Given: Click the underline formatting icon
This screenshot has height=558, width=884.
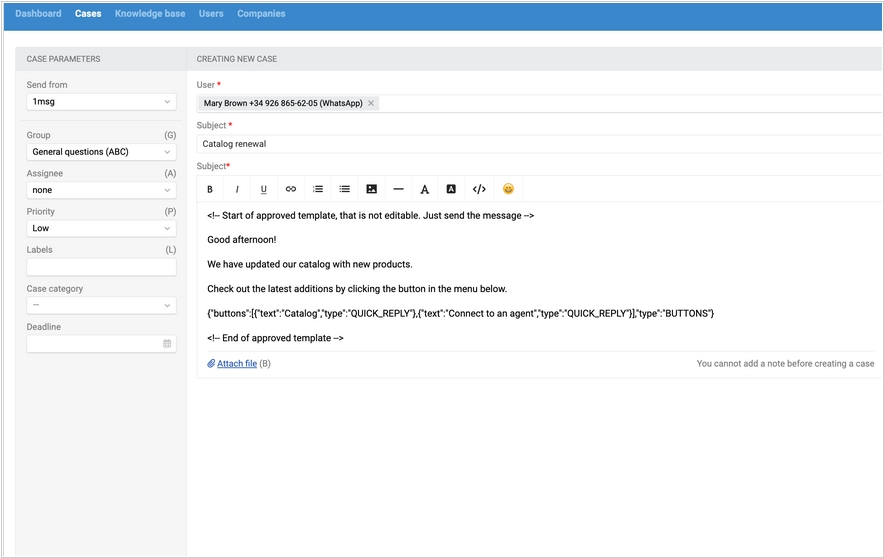Looking at the screenshot, I should pyautogui.click(x=264, y=189).
